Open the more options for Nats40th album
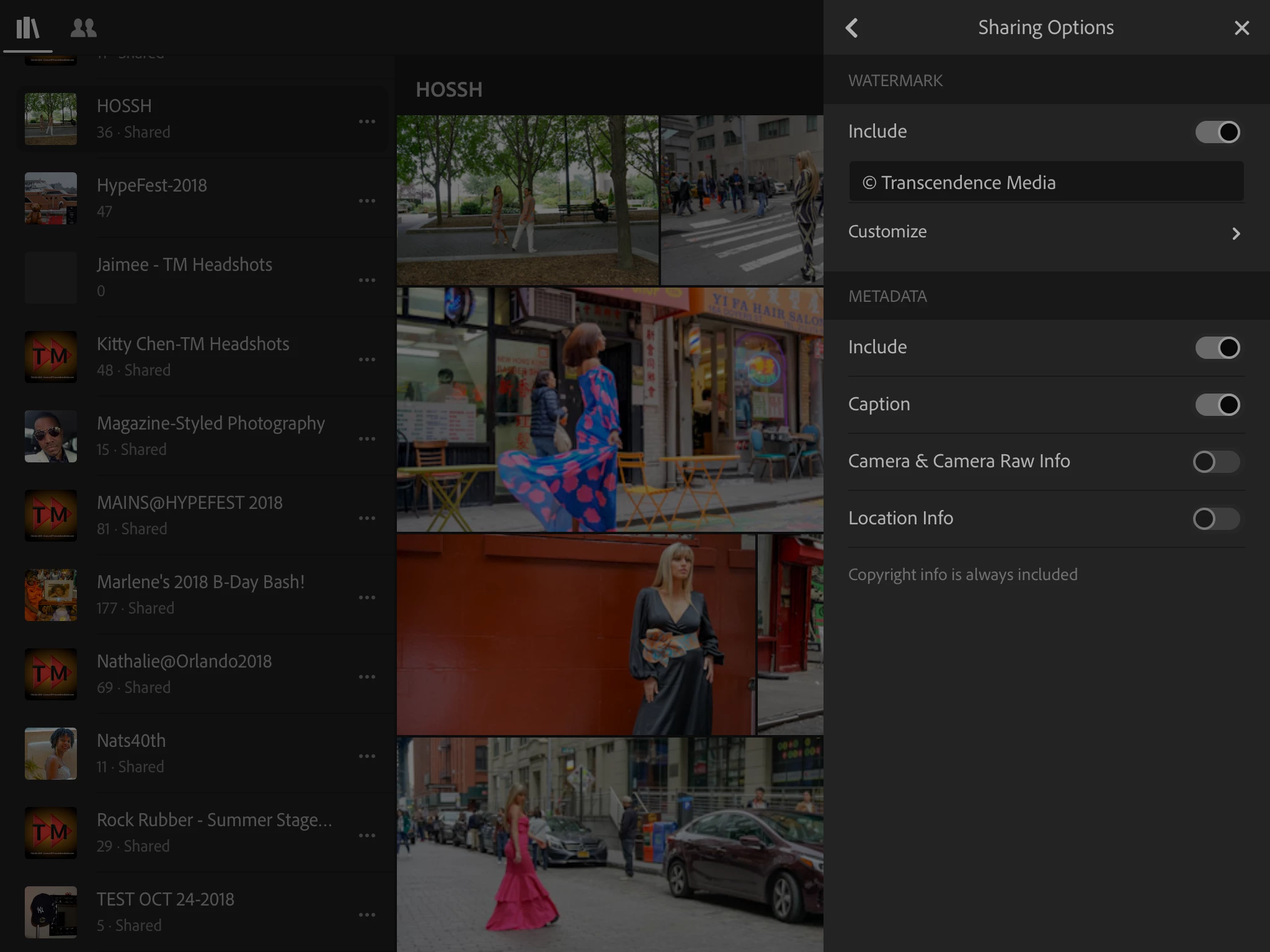This screenshot has width=1270, height=952. coord(367,756)
